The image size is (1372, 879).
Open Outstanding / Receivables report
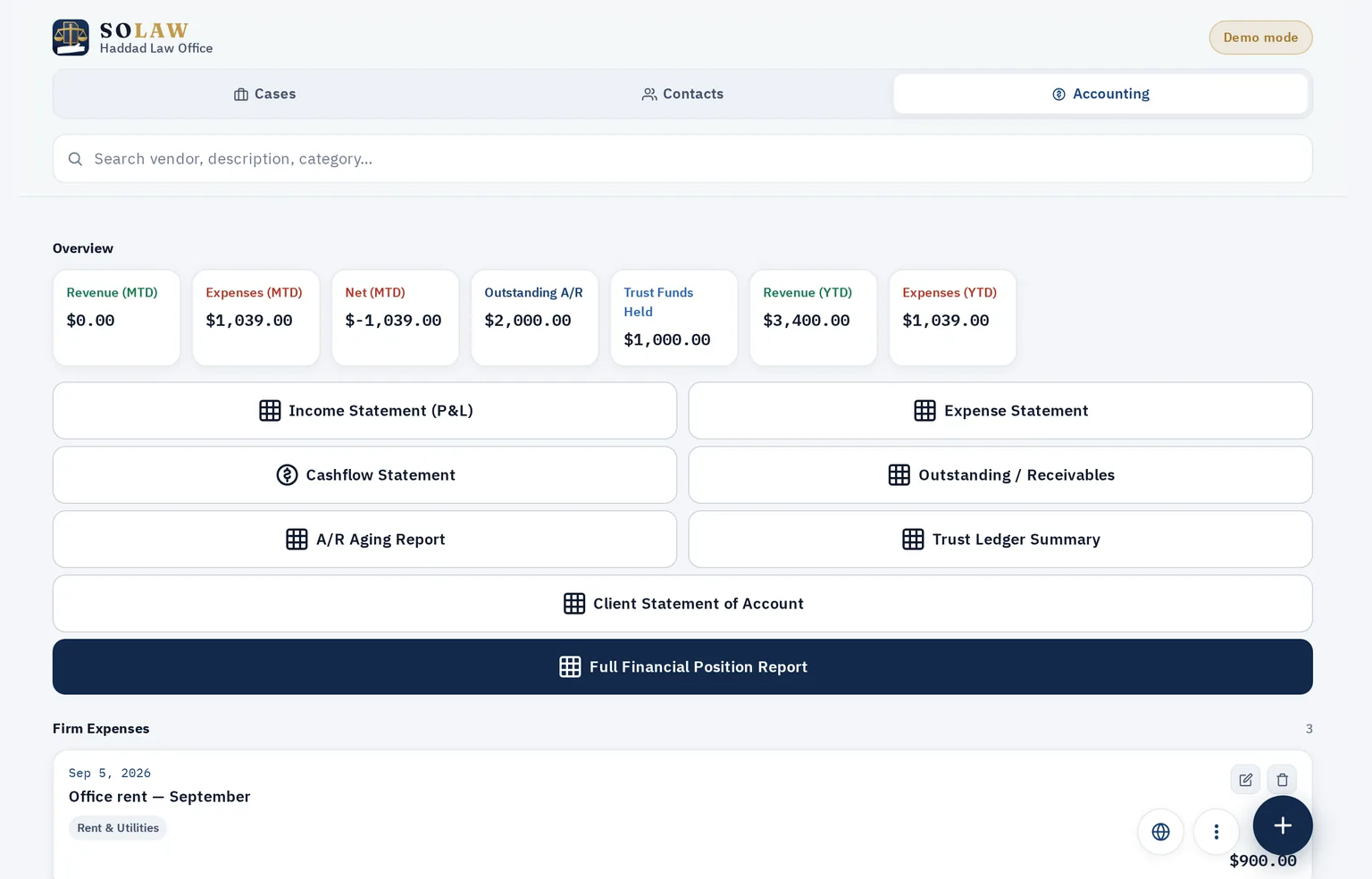1000,475
